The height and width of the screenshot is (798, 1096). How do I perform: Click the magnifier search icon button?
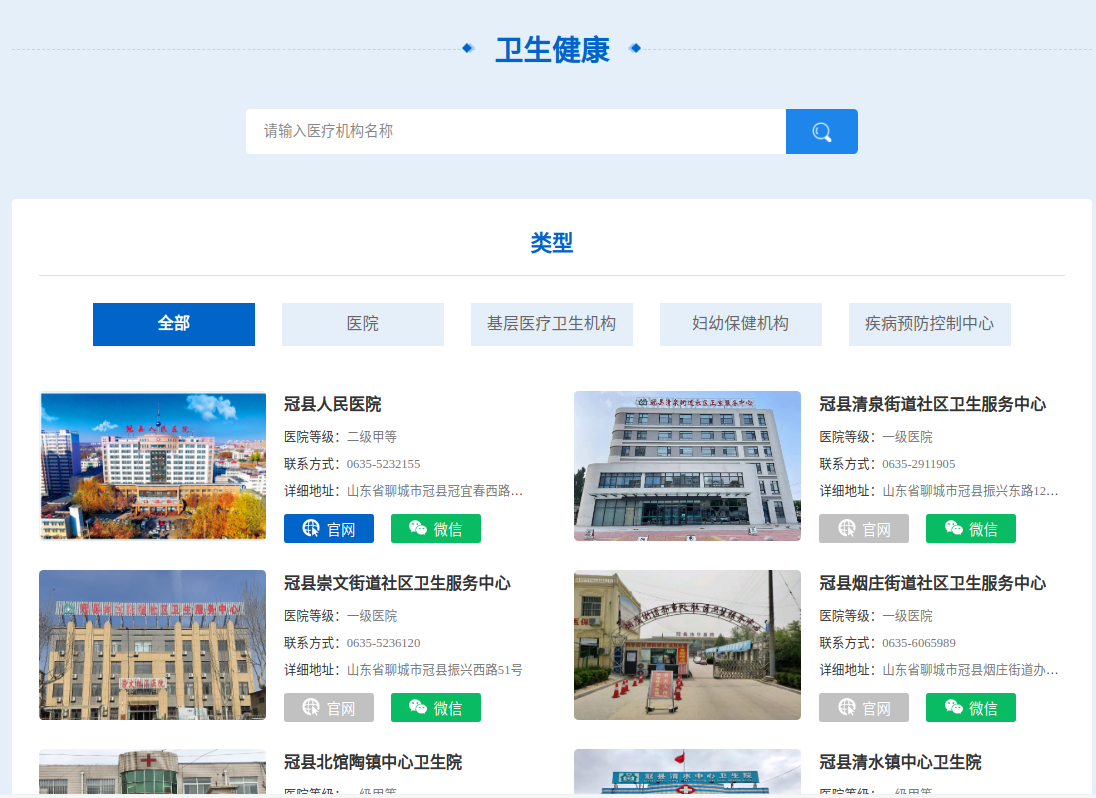coord(821,132)
